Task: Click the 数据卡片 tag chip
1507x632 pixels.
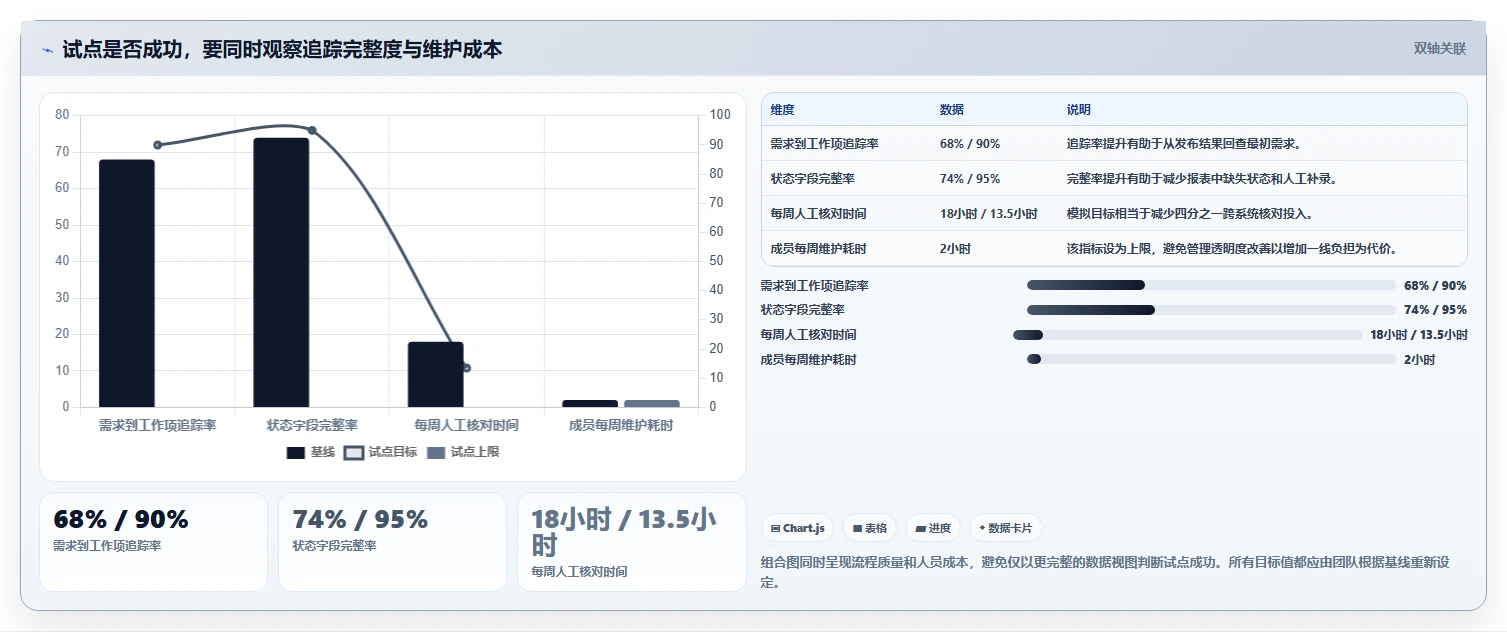Action: click(1005, 528)
